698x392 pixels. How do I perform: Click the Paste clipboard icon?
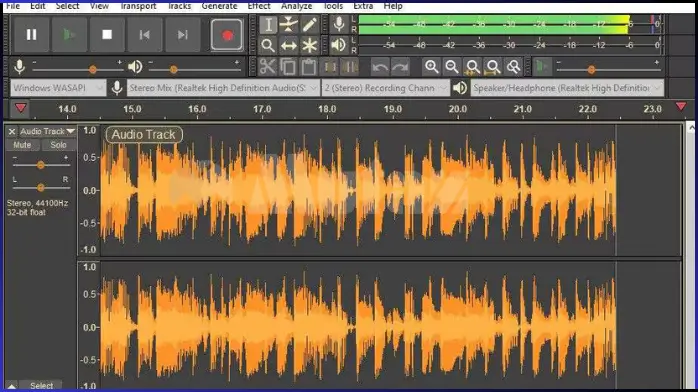309,67
